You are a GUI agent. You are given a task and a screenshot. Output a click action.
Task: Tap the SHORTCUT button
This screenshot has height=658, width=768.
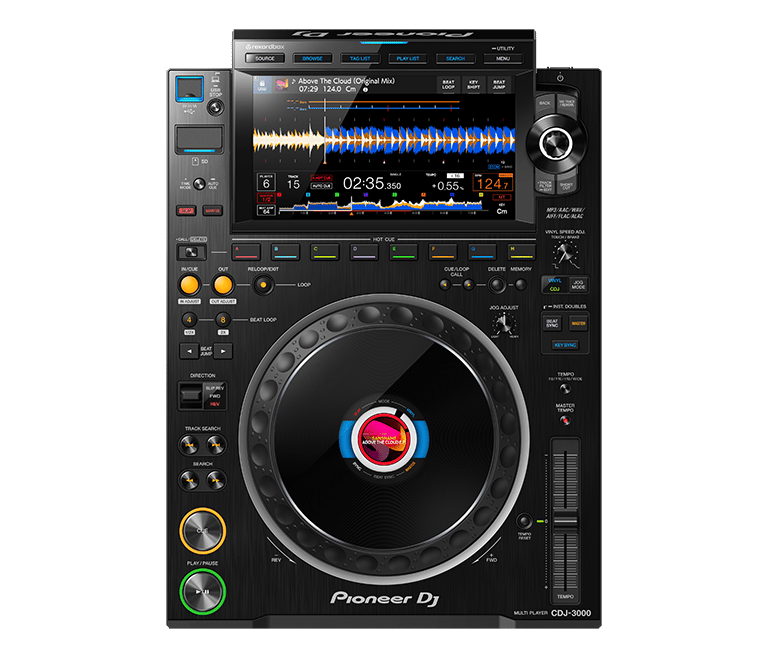[566, 184]
